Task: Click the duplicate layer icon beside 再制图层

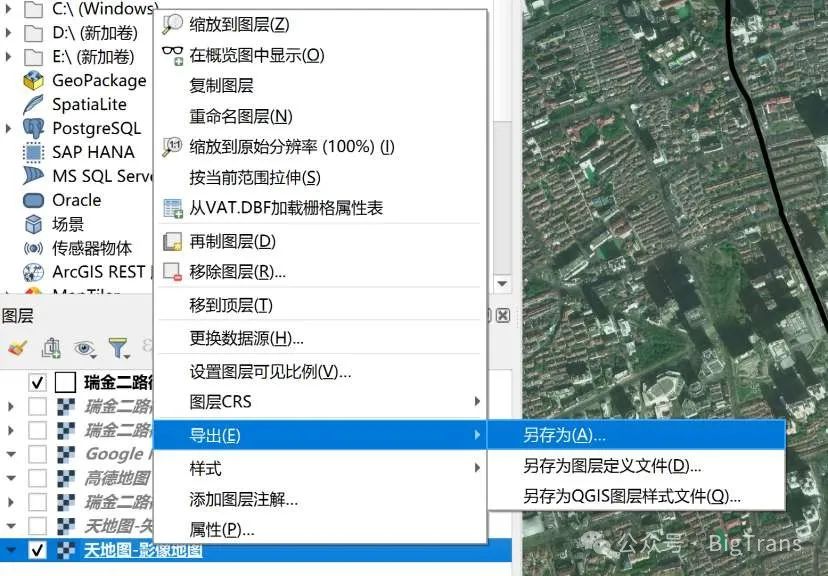Action: [x=172, y=242]
